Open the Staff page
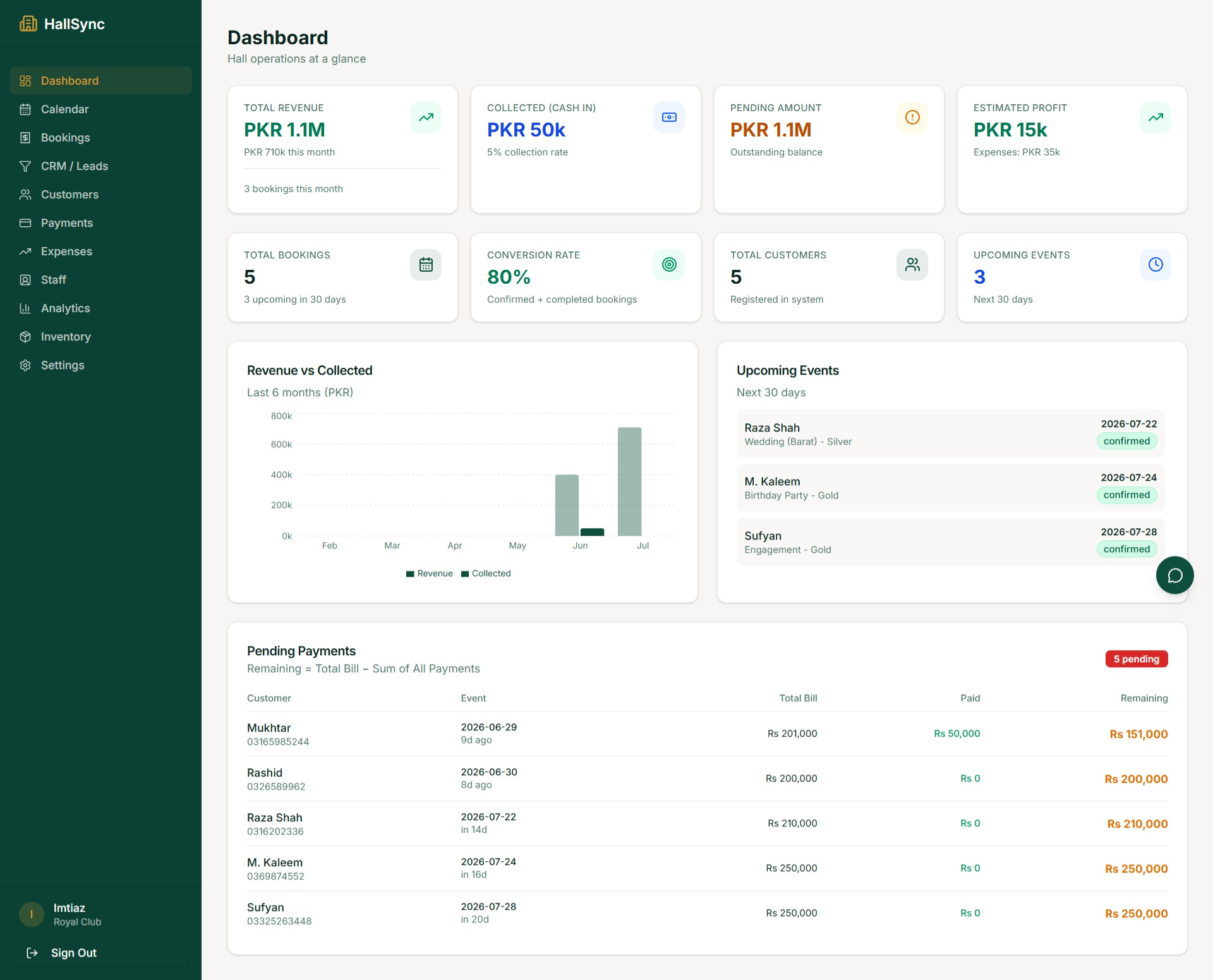Viewport: 1213px width, 980px height. [100, 280]
